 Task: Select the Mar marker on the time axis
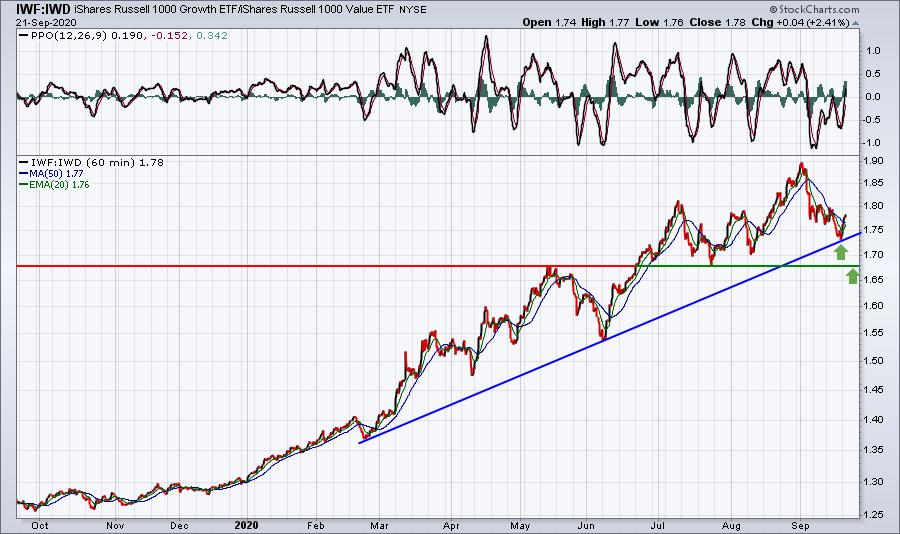pos(380,524)
